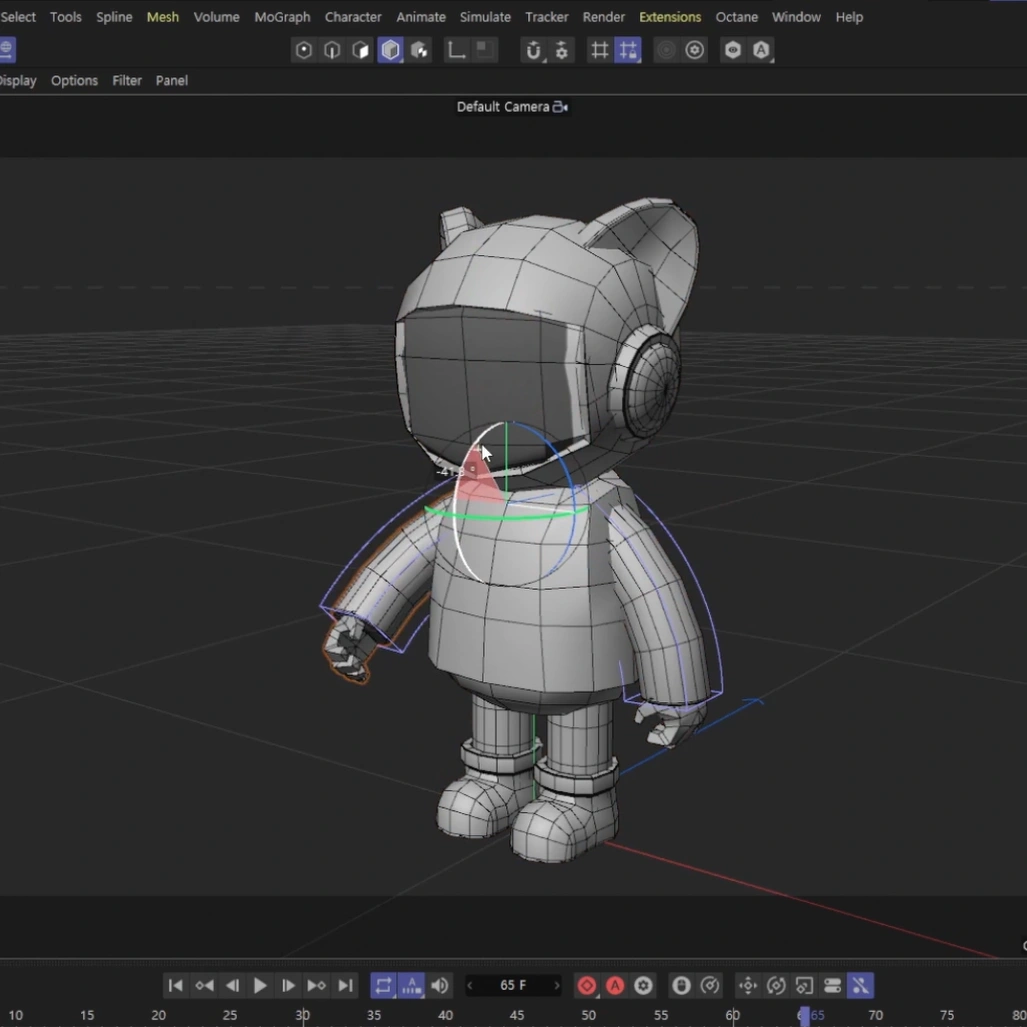1027x1027 pixels.
Task: Toggle snapping with the magnet icon
Action: (533, 50)
